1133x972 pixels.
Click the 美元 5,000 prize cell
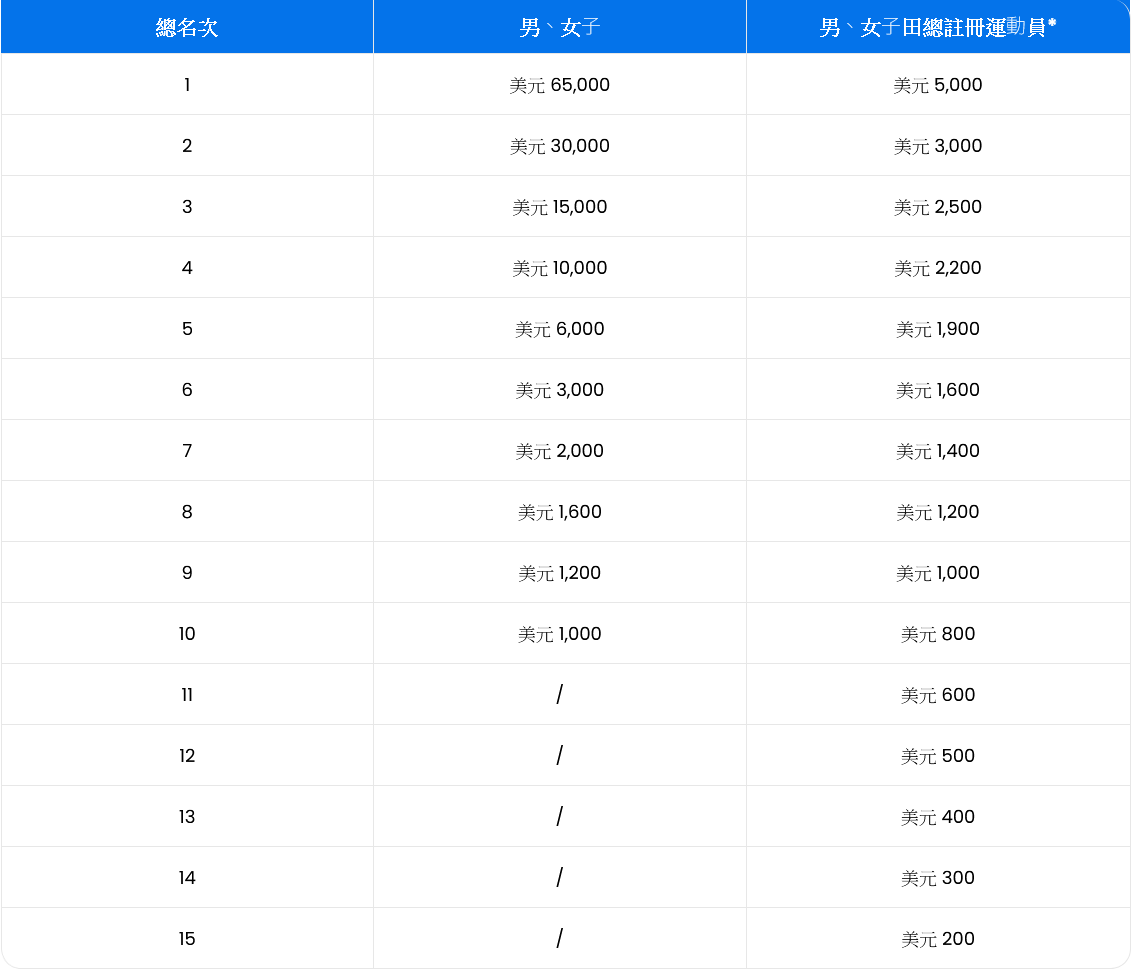[938, 85]
